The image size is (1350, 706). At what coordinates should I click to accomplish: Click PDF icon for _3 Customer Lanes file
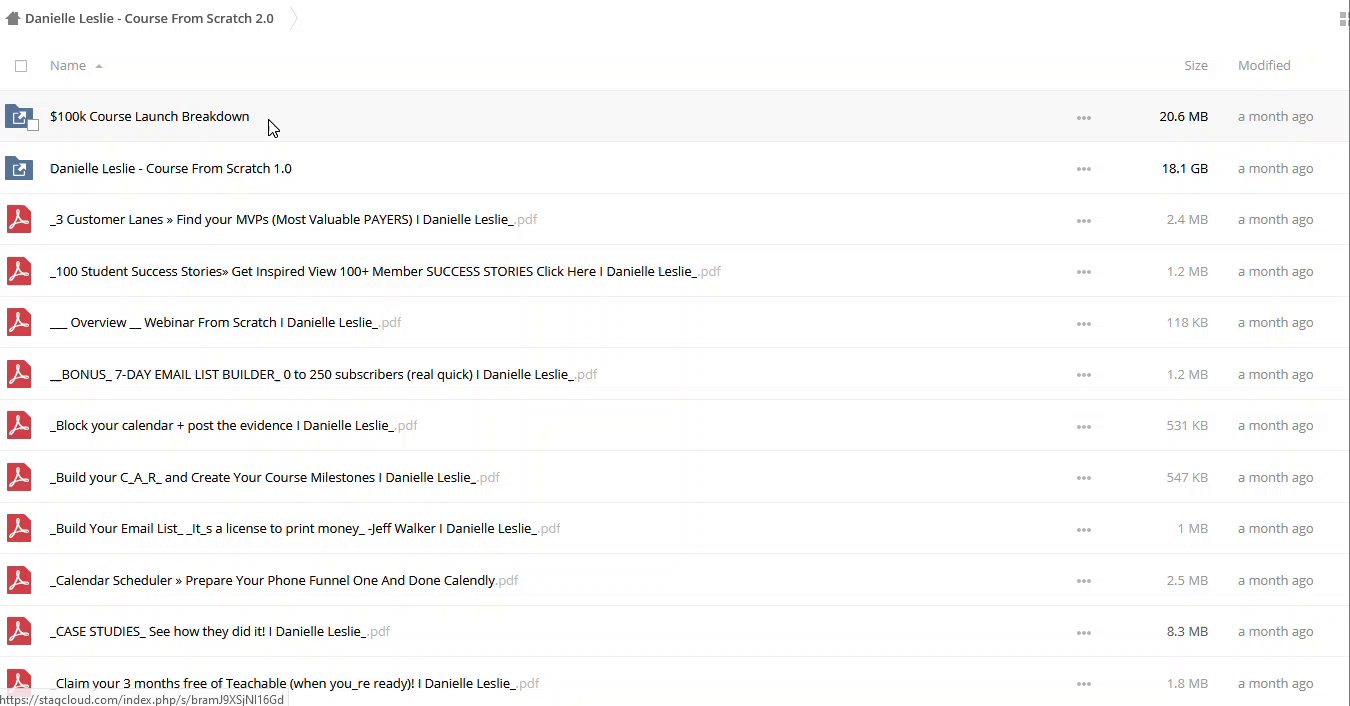coord(19,220)
